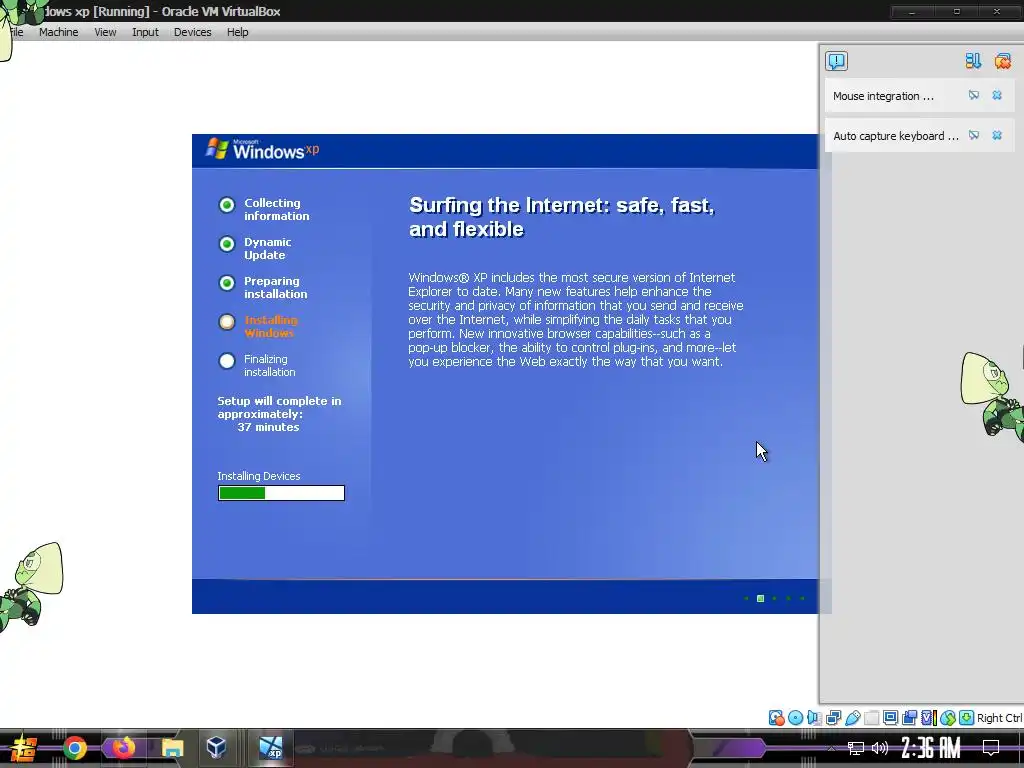The width and height of the screenshot is (1024, 768).
Task: Click the display status icon
Action: pos(890,718)
